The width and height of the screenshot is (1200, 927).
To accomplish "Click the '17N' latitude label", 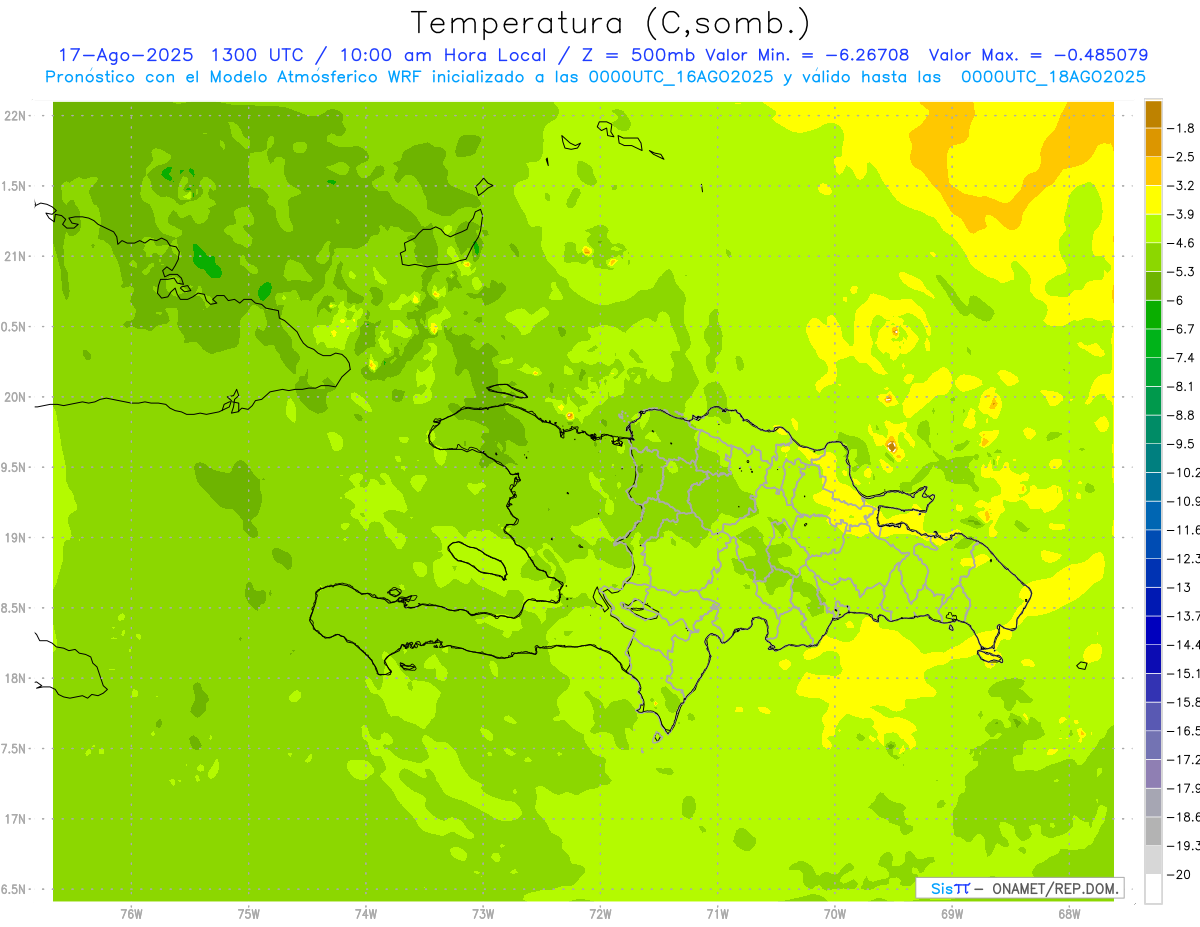I will [x=15, y=819].
